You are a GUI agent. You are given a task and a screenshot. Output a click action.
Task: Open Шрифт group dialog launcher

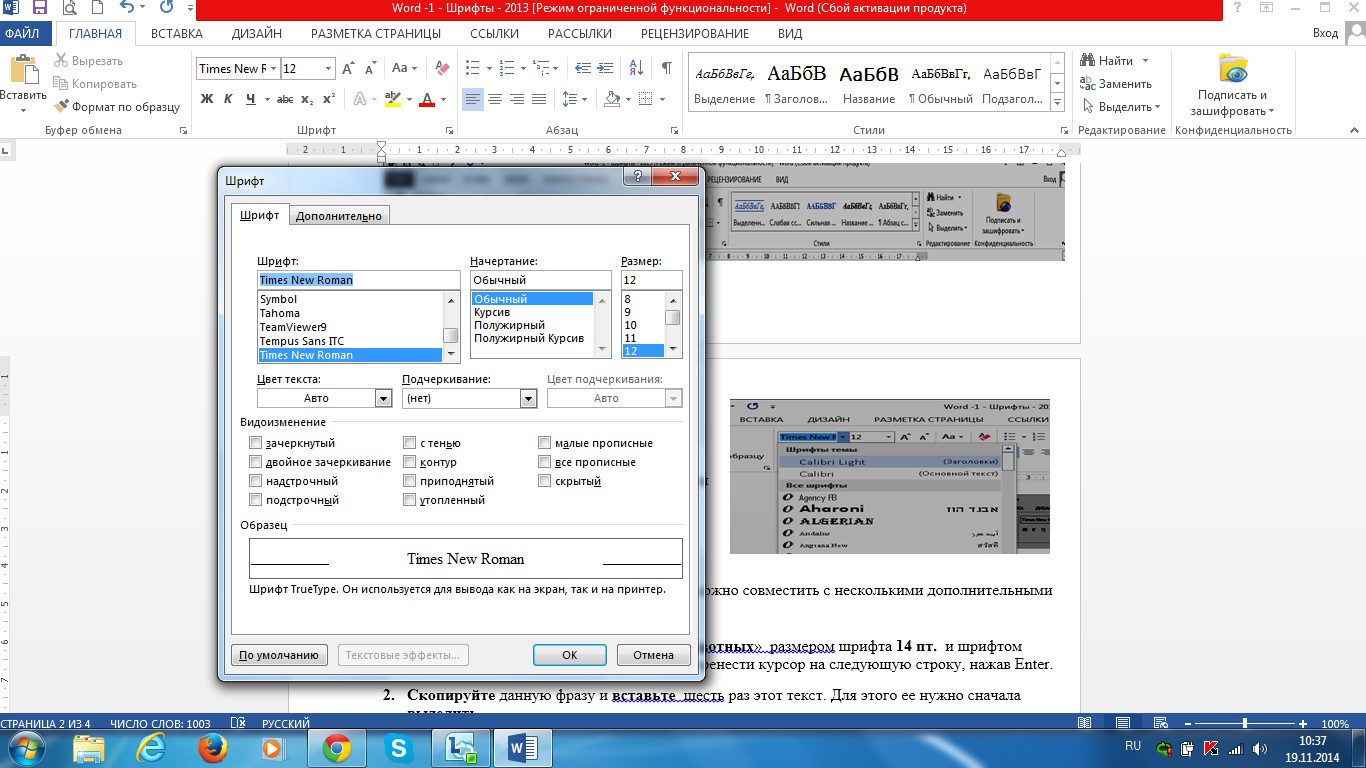[449, 131]
